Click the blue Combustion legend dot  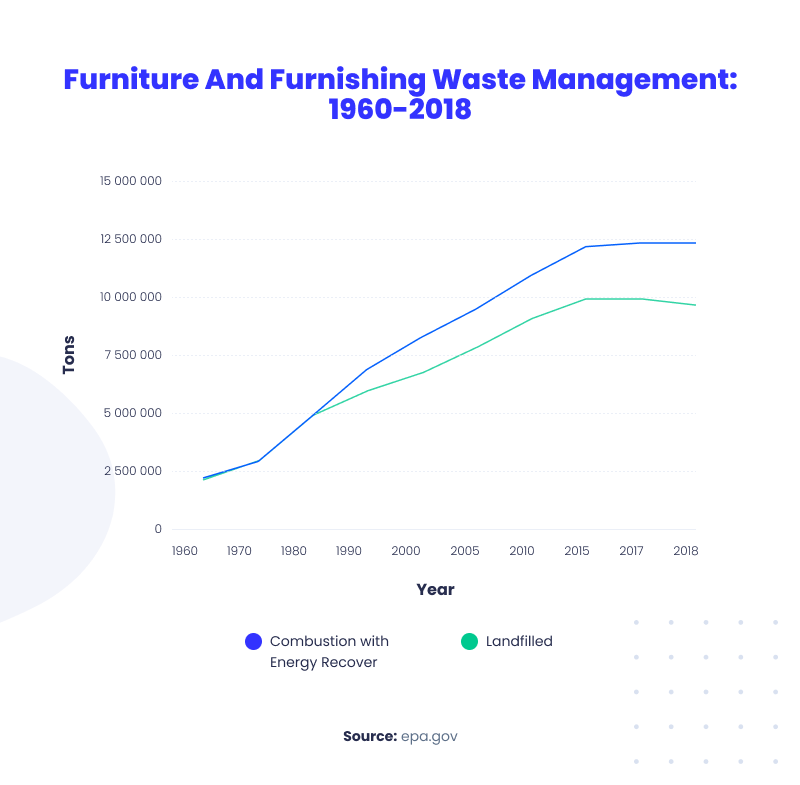pos(254,641)
